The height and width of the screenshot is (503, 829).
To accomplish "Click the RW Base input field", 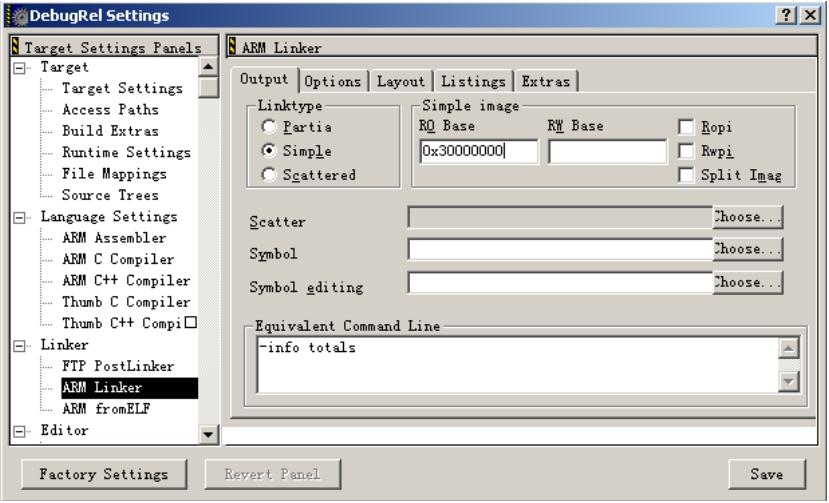I will point(607,151).
